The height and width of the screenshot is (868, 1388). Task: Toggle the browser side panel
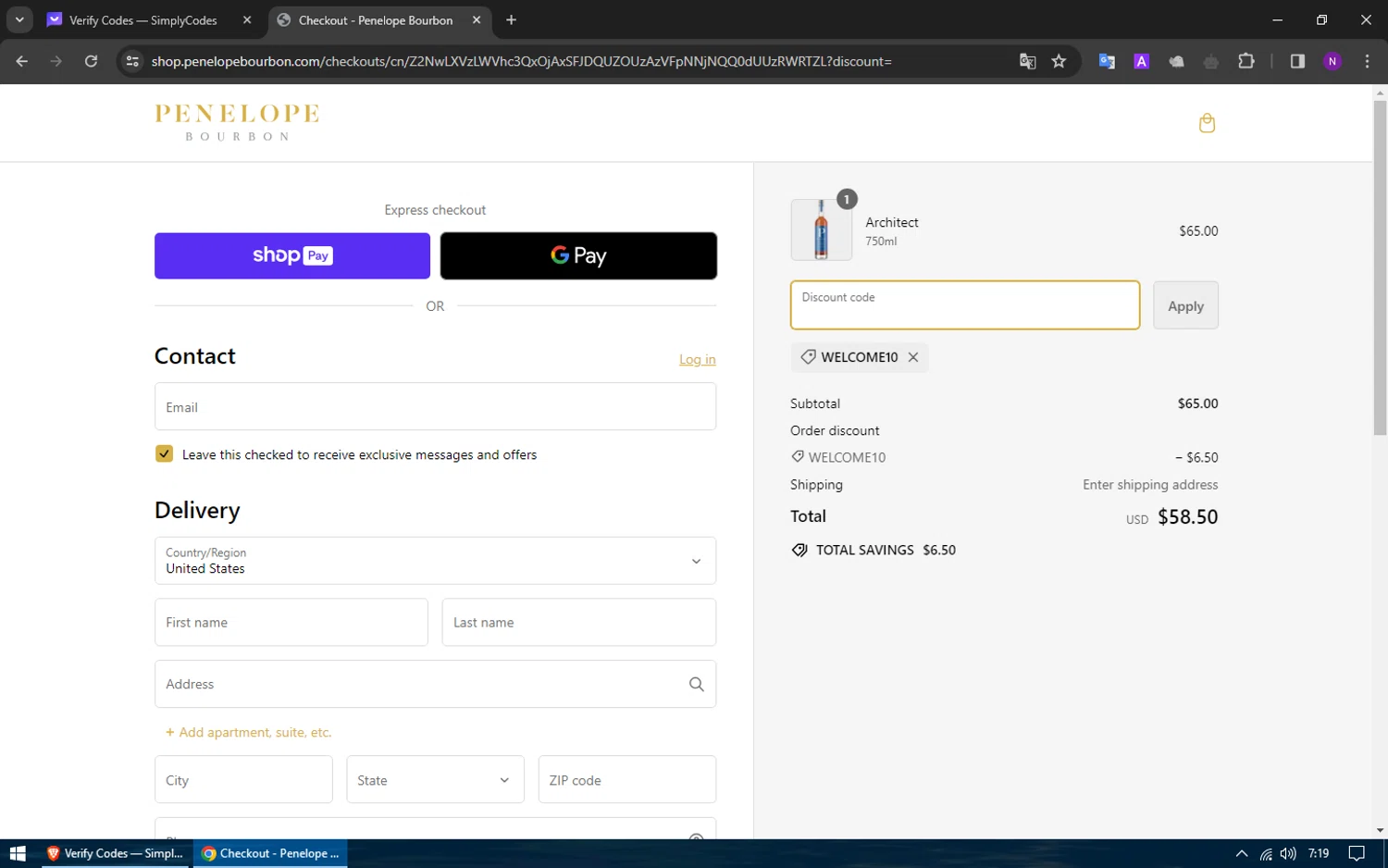click(x=1297, y=61)
